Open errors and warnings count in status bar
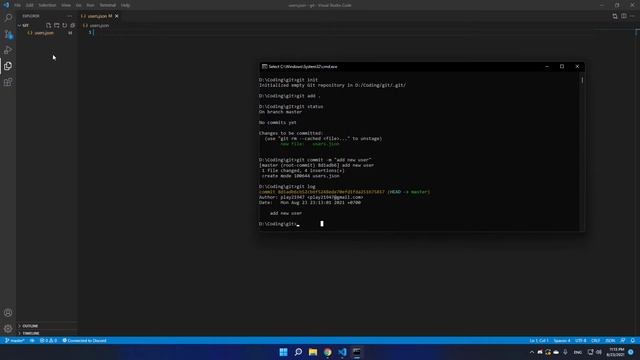The height and width of the screenshot is (360, 640). [x=48, y=340]
